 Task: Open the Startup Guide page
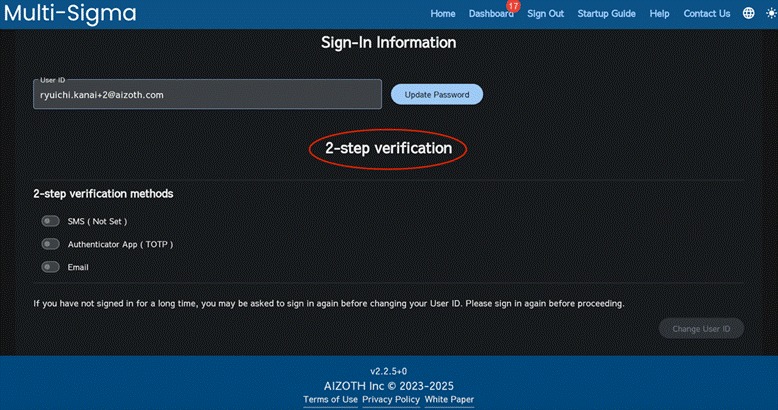tap(606, 14)
